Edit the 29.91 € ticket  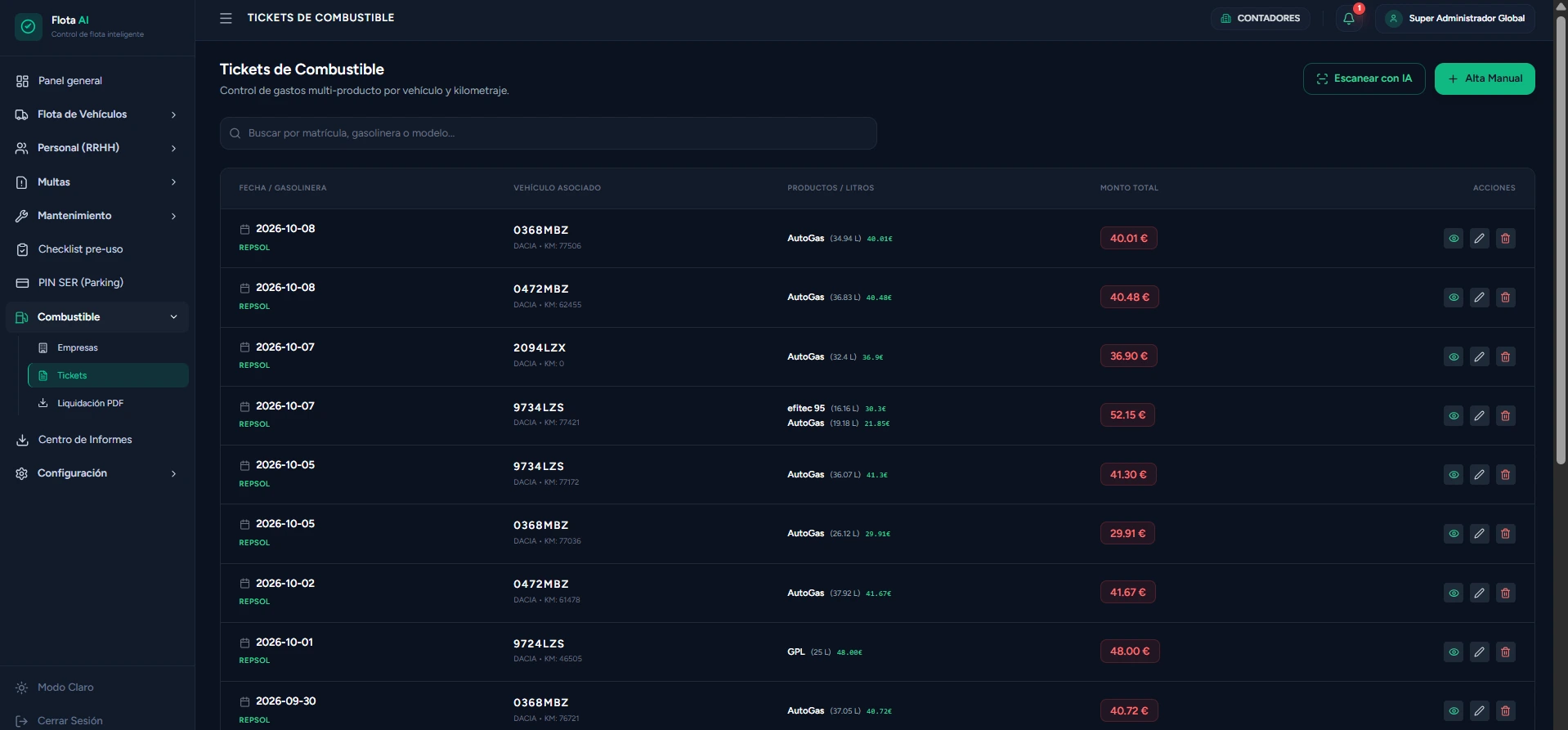(1479, 534)
